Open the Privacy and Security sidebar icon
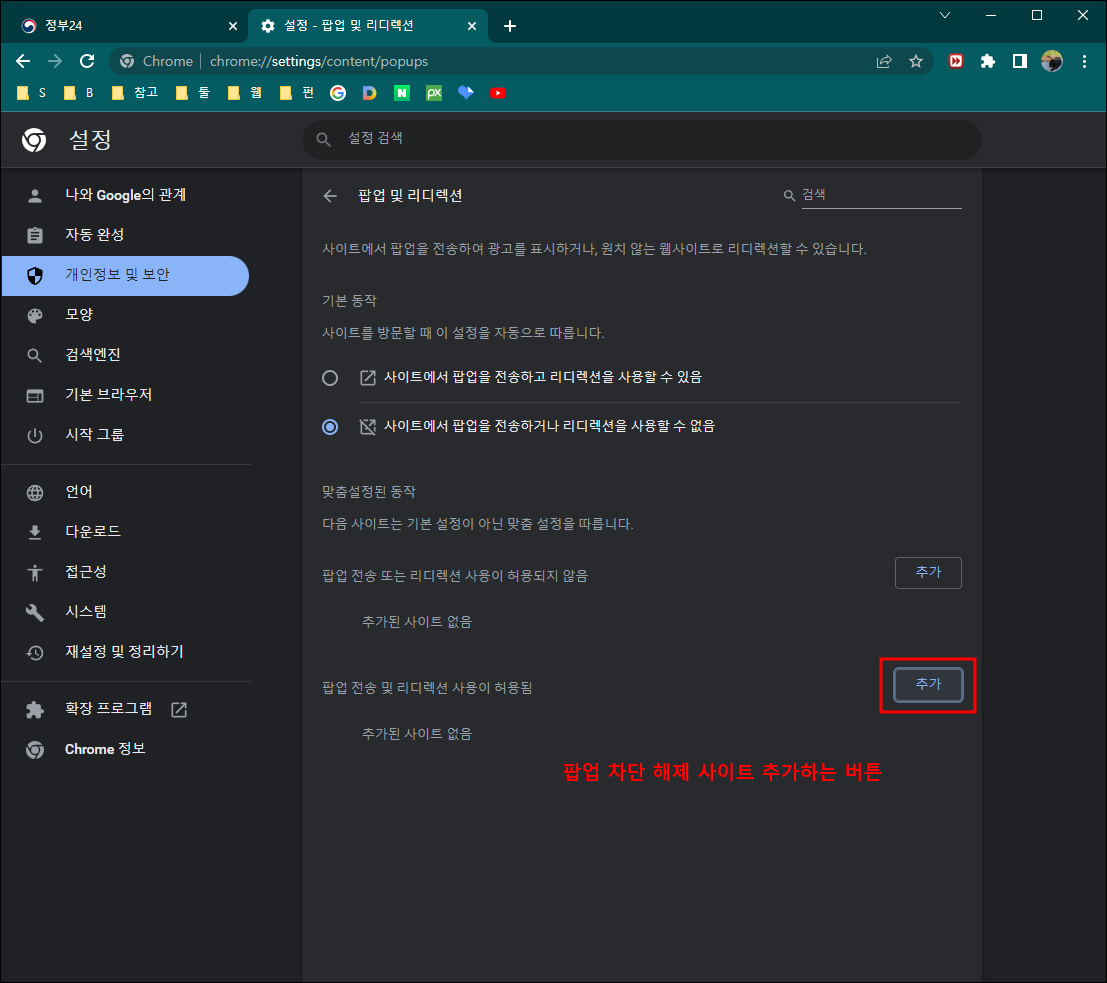Viewport: 1107px width, 983px height. (35, 275)
